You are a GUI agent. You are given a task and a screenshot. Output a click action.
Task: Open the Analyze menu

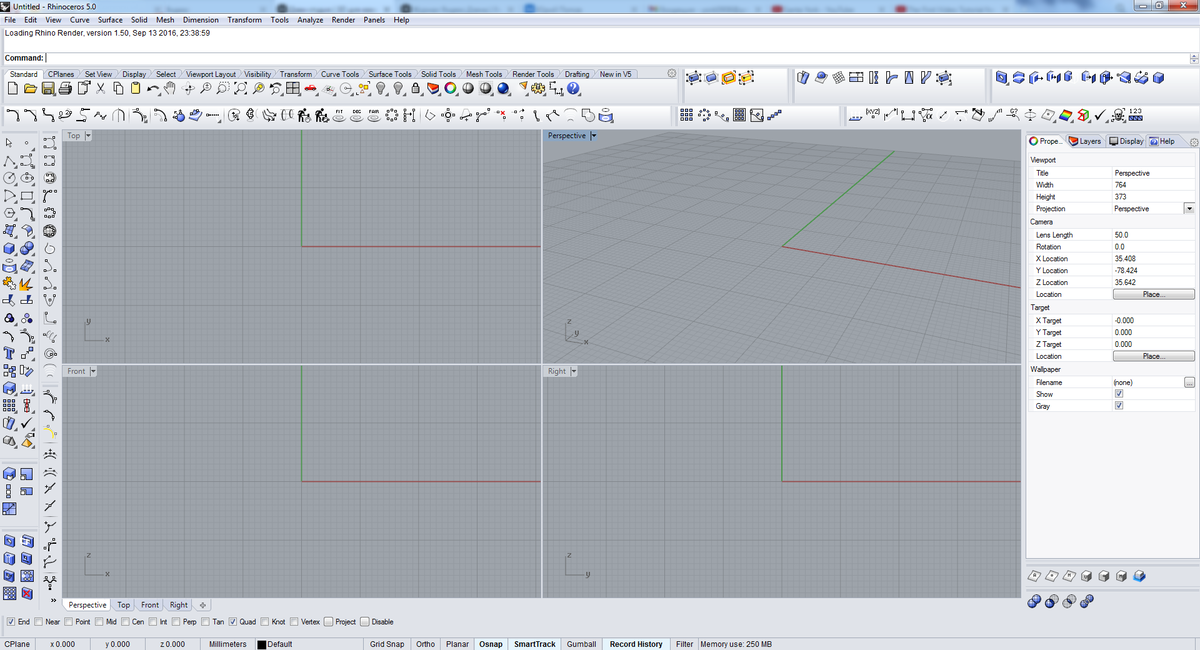pos(310,20)
